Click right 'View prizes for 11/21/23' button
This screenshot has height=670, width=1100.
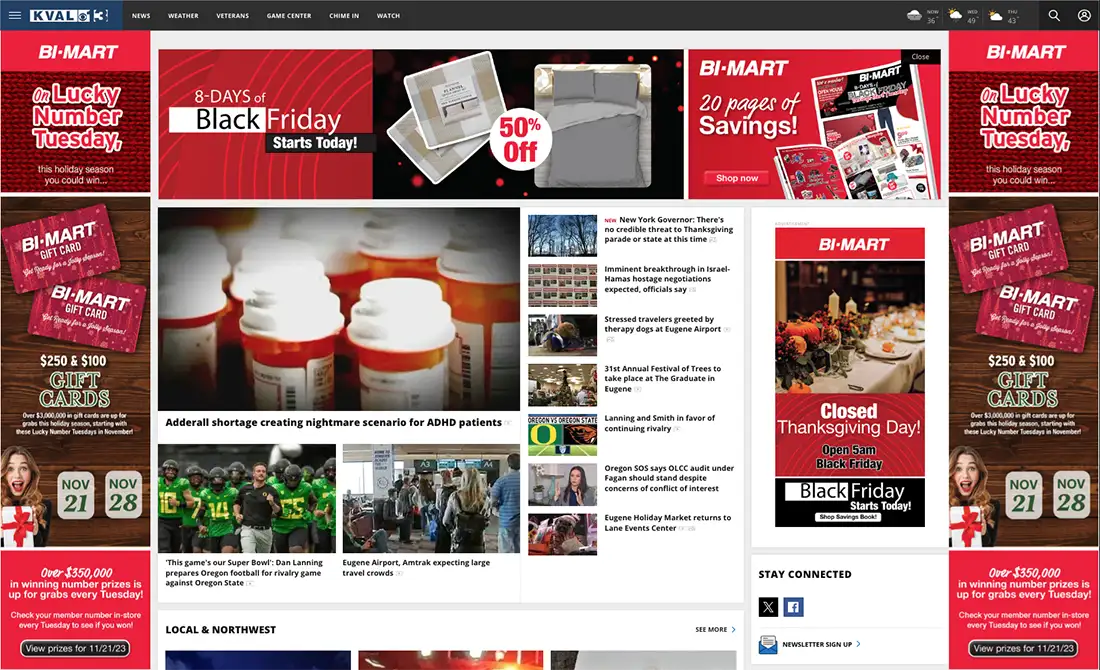point(1024,648)
